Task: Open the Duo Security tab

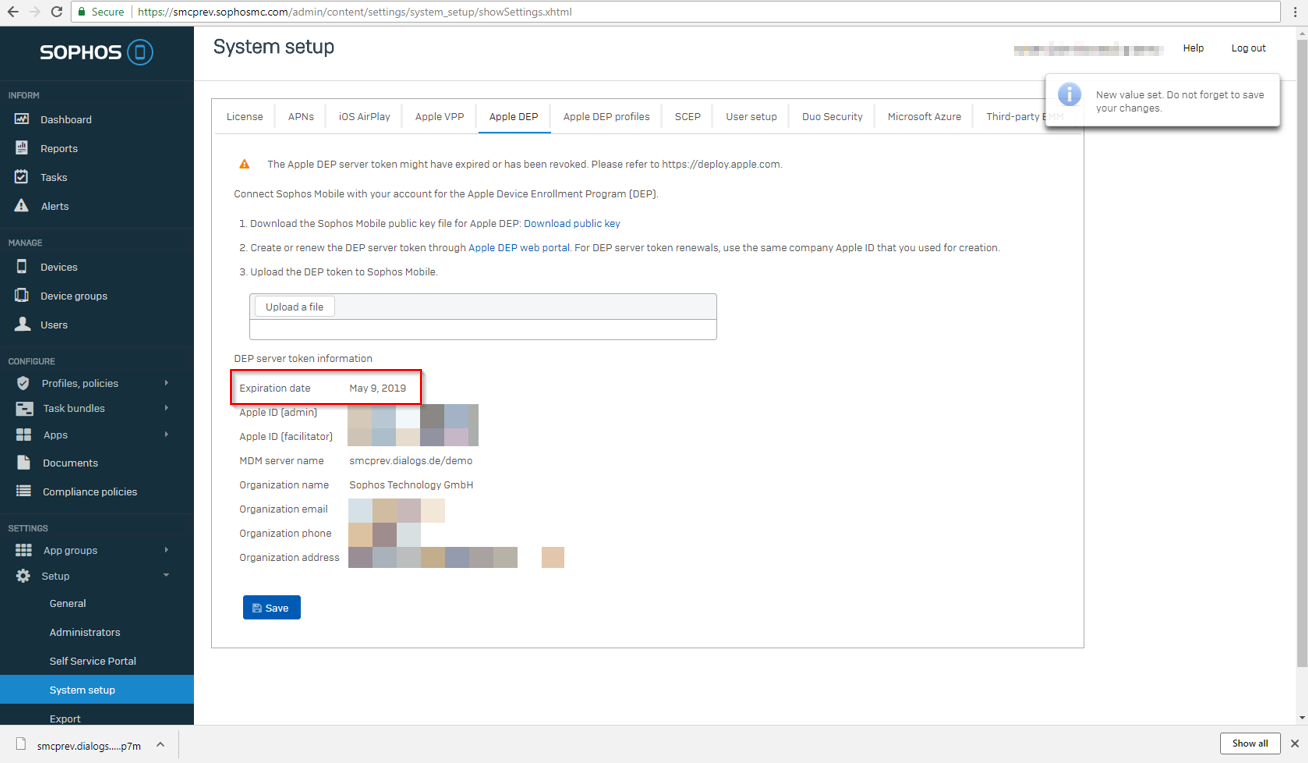Action: coord(831,117)
